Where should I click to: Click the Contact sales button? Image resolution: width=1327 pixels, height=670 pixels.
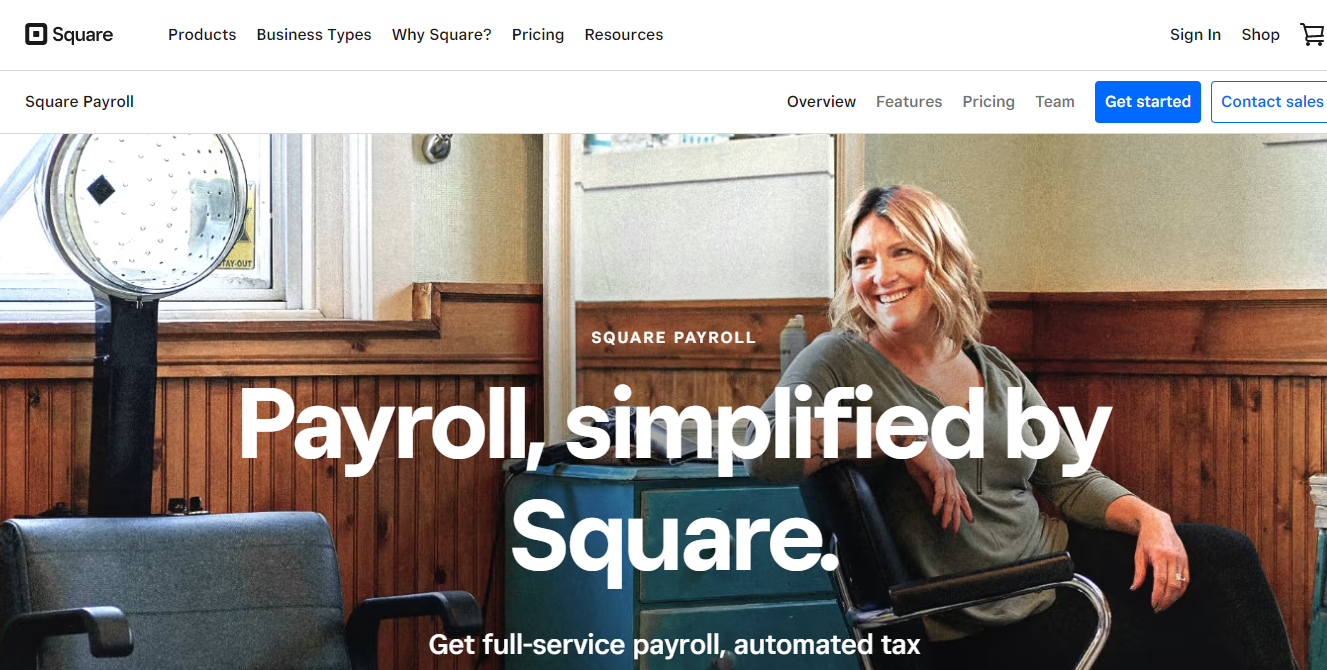coord(1269,102)
